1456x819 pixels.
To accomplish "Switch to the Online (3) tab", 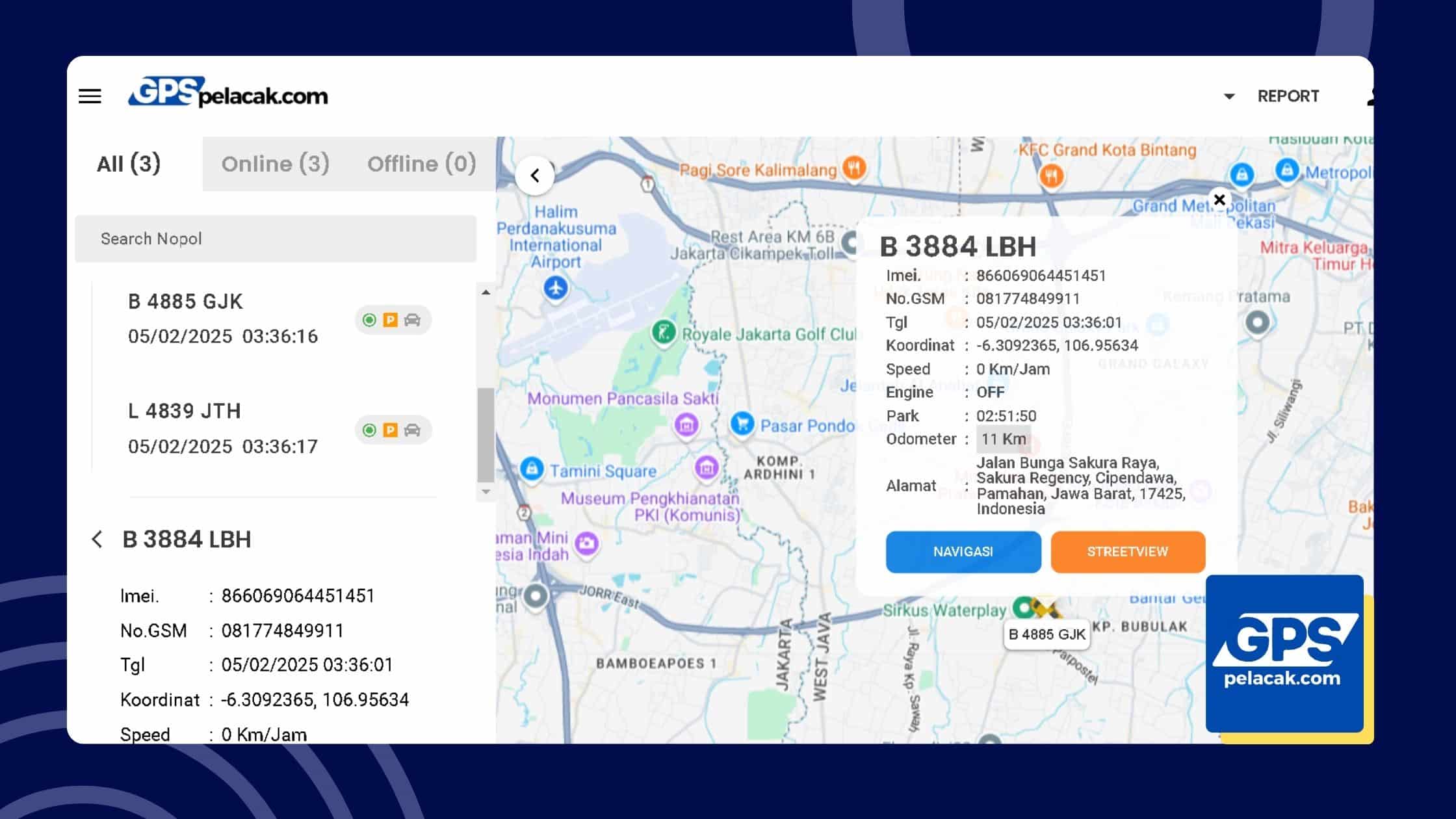I will pos(275,164).
